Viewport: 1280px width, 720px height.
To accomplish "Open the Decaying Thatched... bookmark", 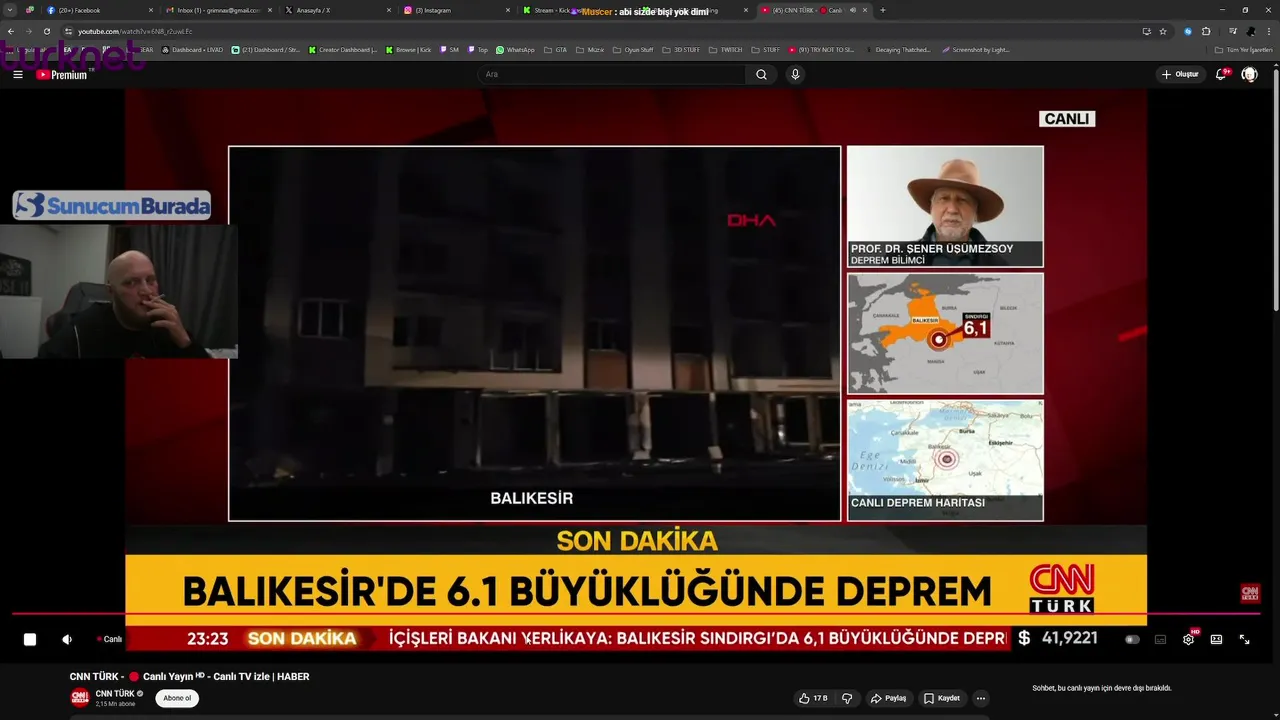I will point(897,50).
